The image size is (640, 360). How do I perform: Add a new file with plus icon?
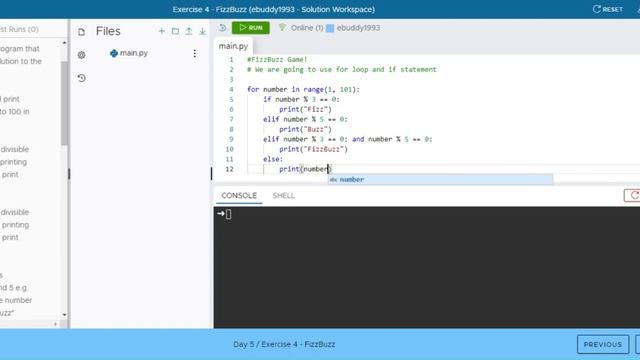pos(162,31)
